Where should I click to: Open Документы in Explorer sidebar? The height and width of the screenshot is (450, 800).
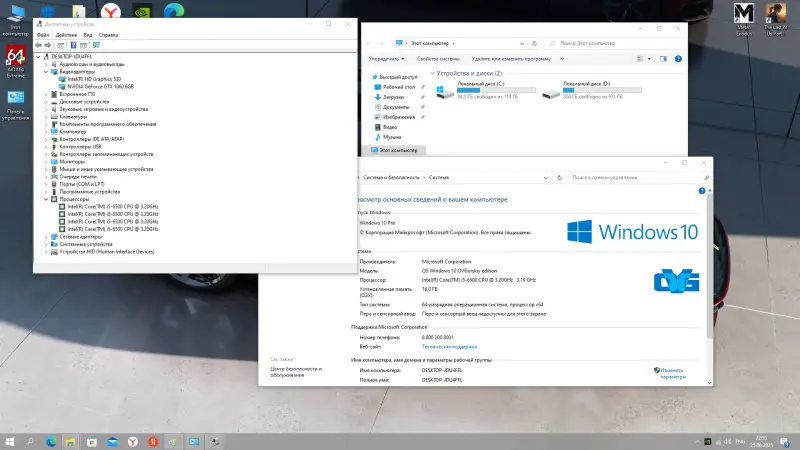point(396,107)
